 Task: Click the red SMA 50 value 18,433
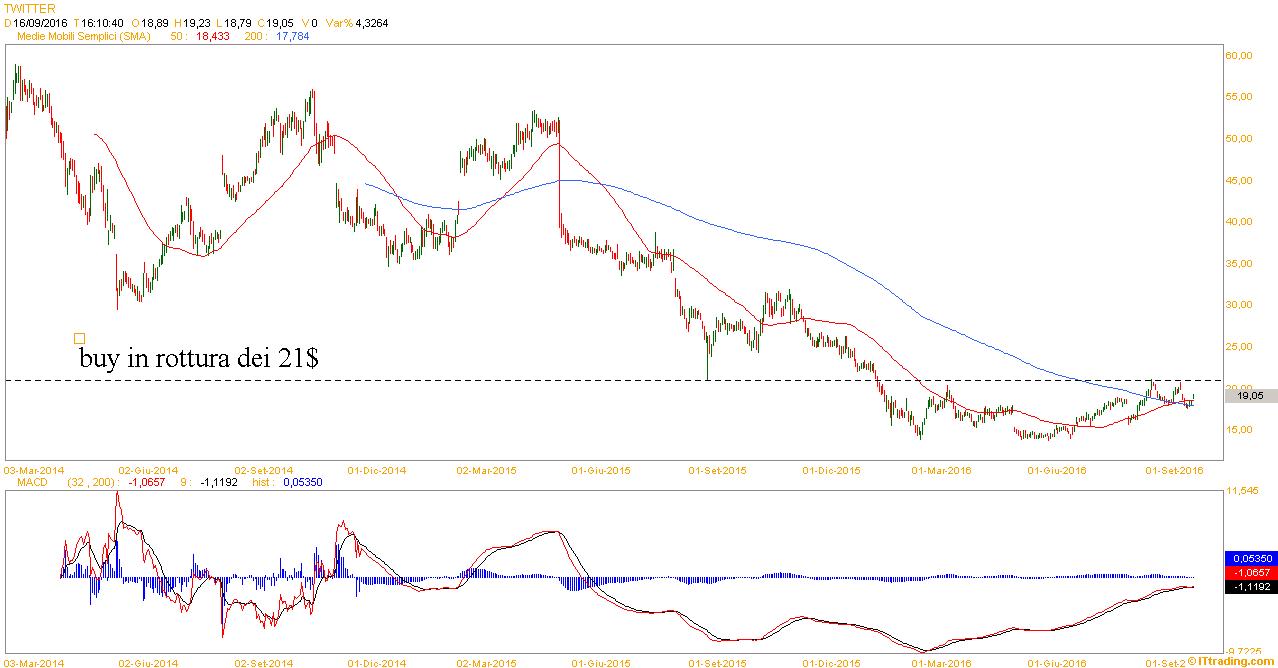pos(210,36)
